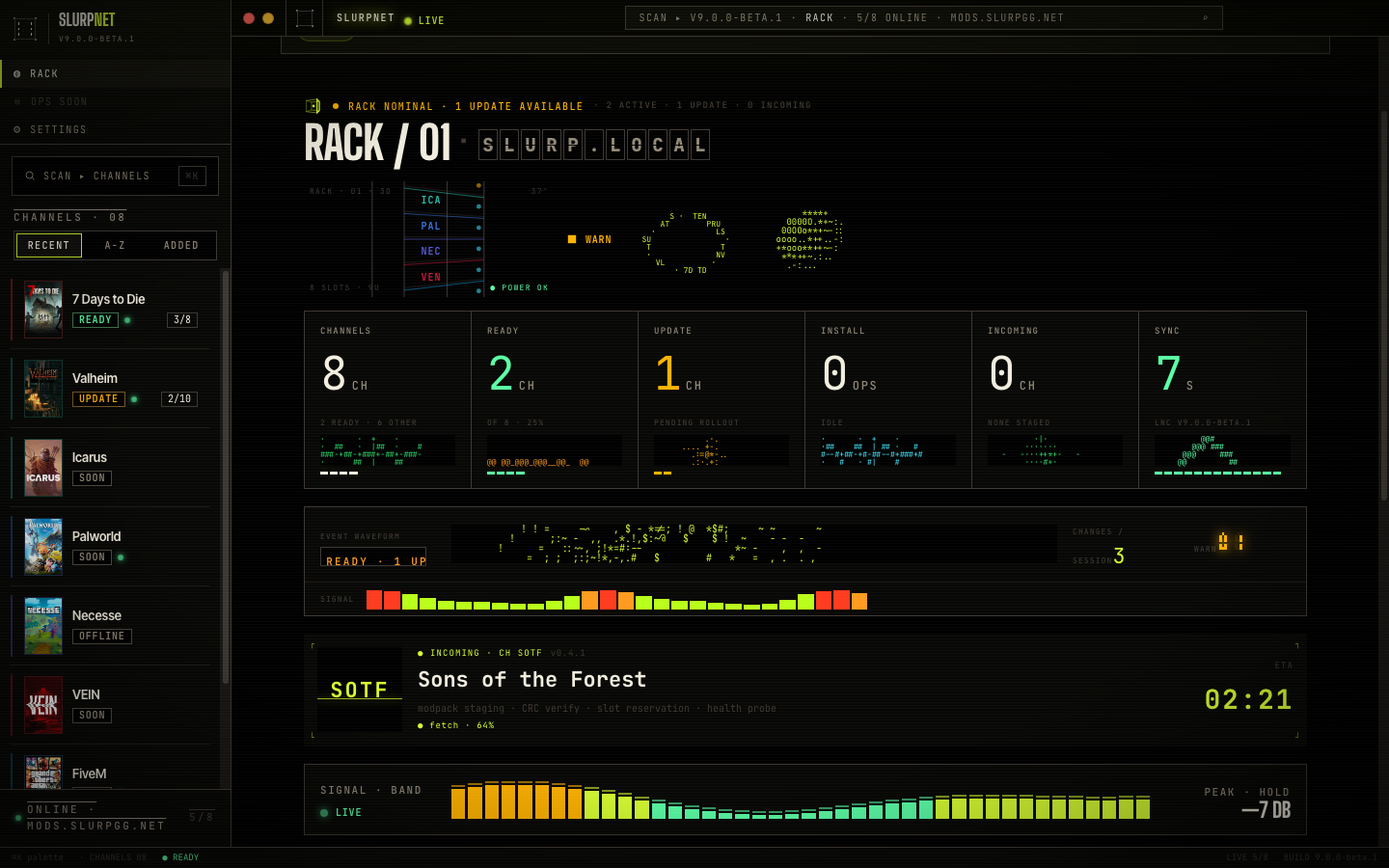The height and width of the screenshot is (868, 1389).
Task: Open the Ready 2 CH stat card
Action: click(x=555, y=399)
